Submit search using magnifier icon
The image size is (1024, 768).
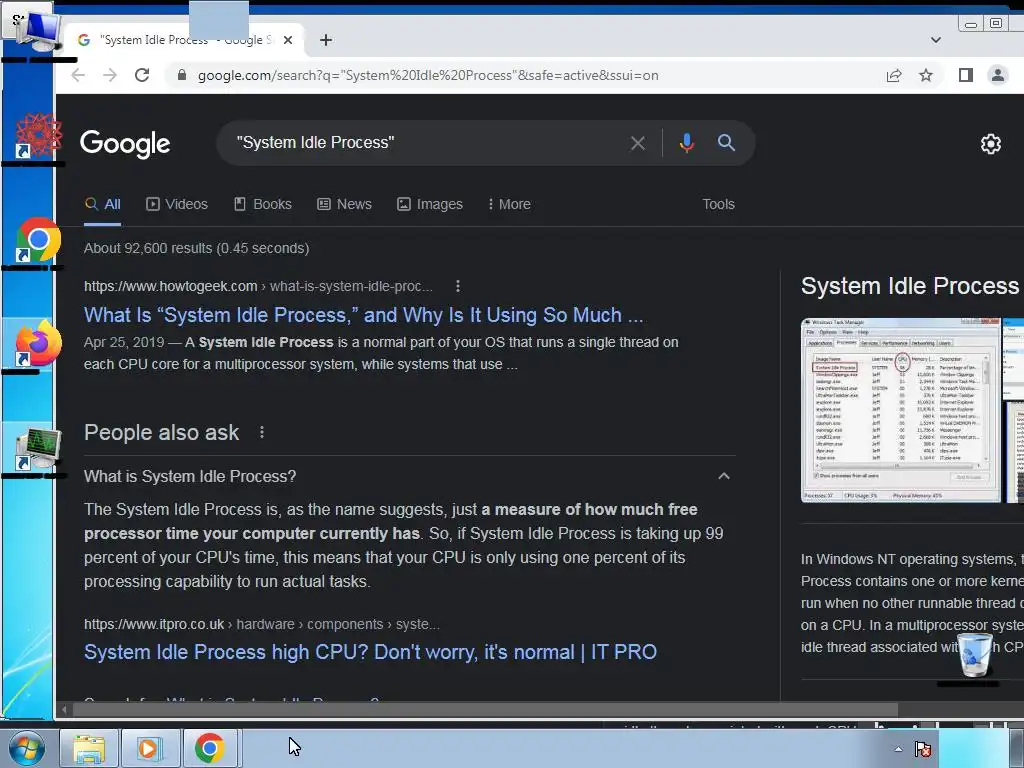(x=726, y=142)
